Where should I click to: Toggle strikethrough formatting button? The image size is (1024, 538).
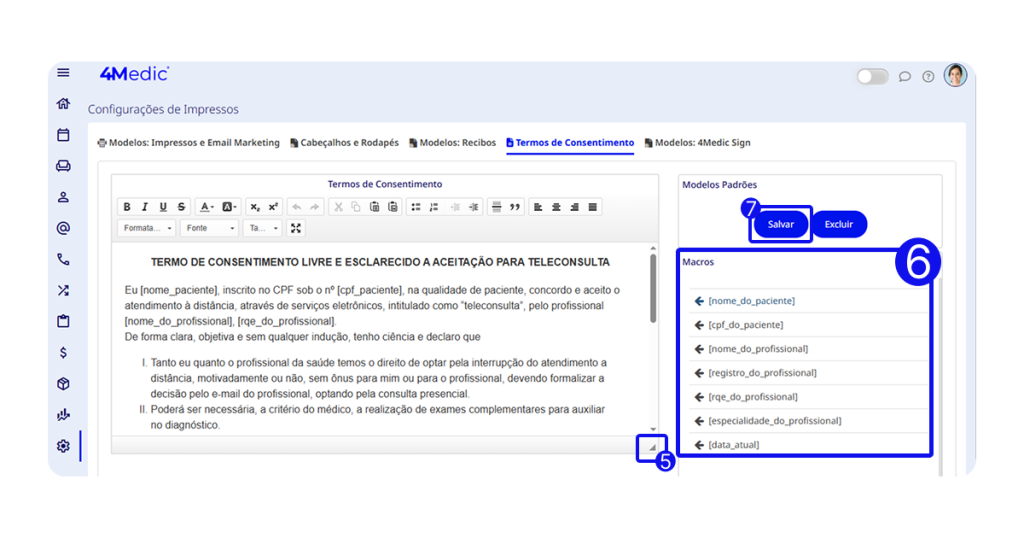[181, 207]
